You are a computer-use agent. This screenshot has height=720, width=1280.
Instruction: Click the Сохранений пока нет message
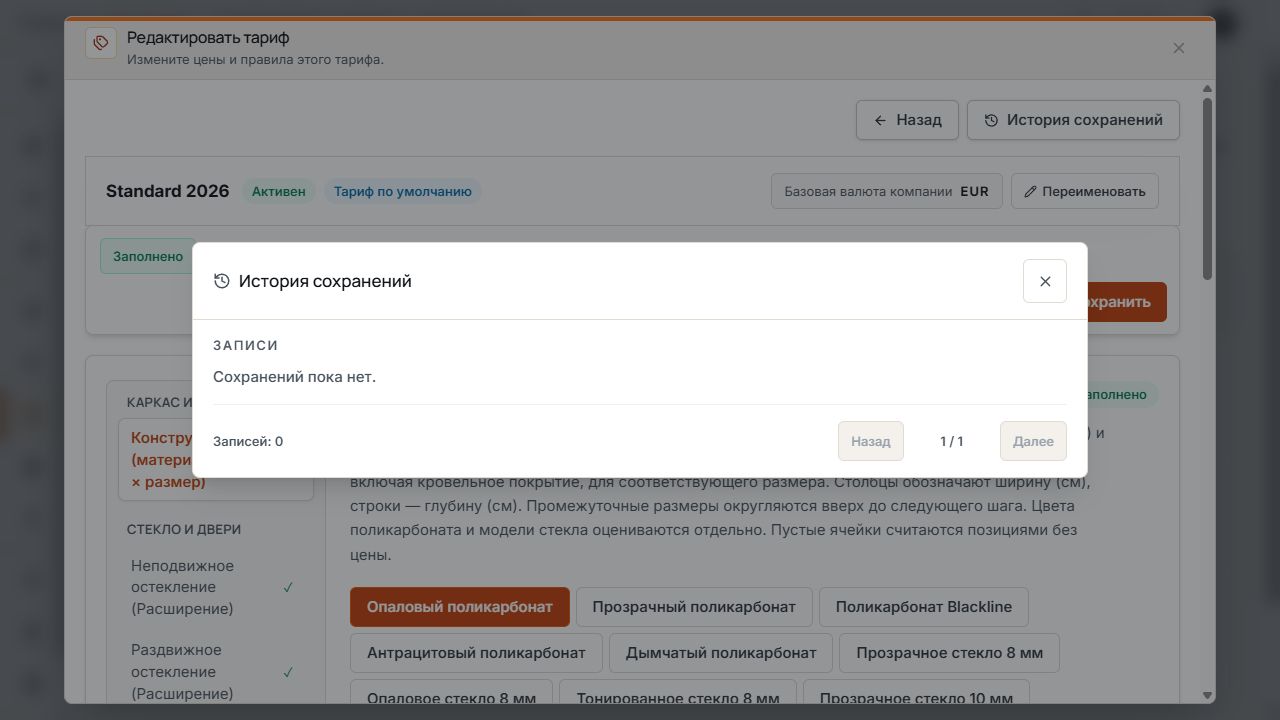coord(294,377)
